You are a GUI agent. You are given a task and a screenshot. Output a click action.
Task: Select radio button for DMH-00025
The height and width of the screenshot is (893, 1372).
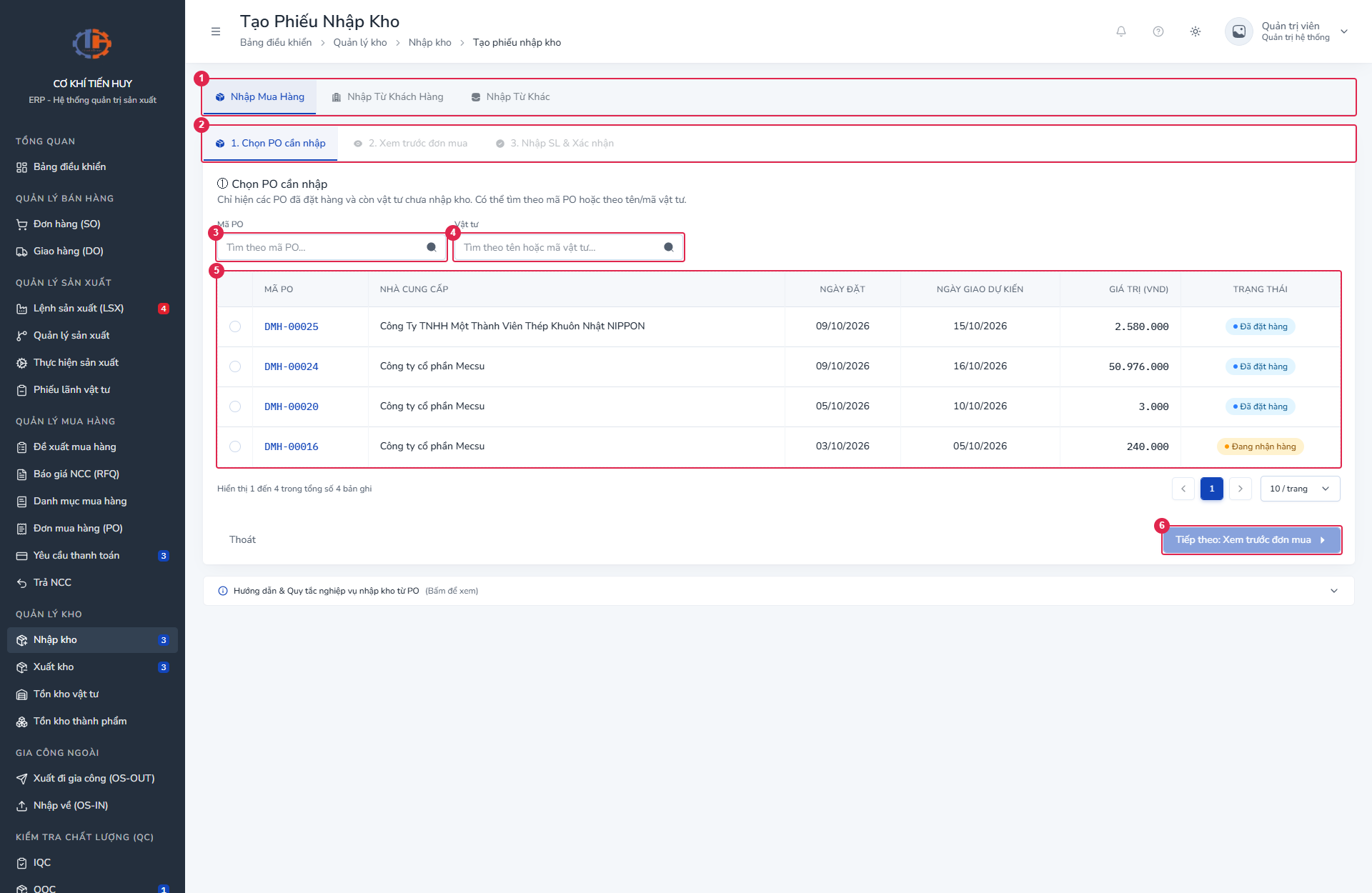click(x=235, y=326)
